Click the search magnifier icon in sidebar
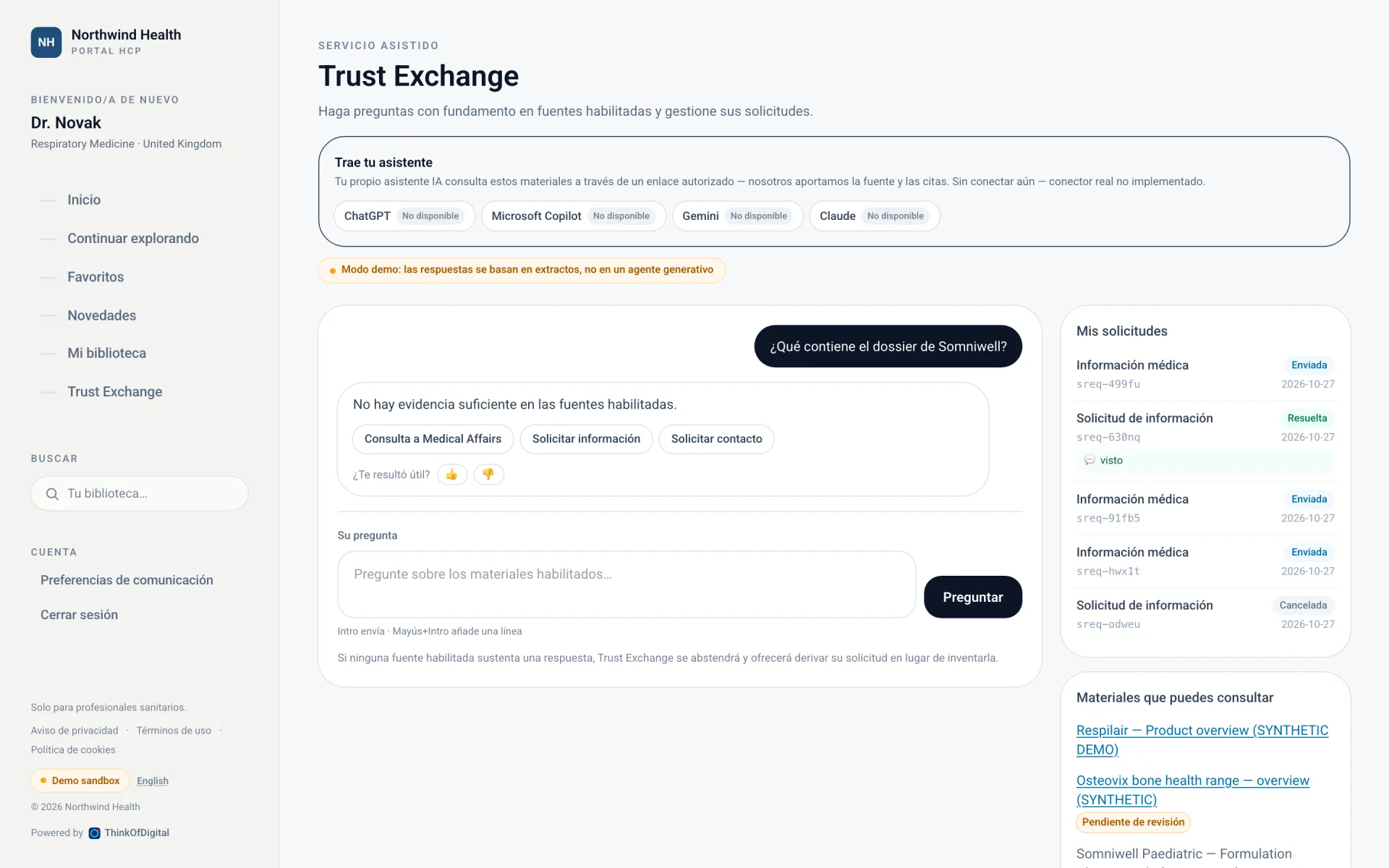 (52, 494)
